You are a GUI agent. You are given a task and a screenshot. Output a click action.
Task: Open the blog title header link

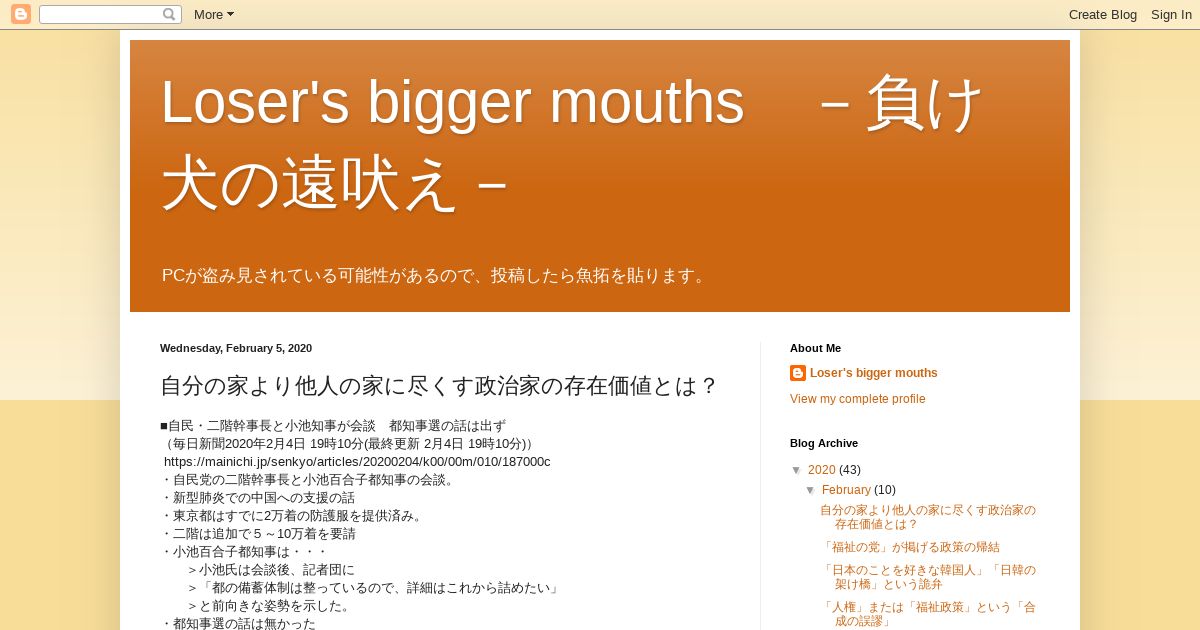tap(574, 142)
